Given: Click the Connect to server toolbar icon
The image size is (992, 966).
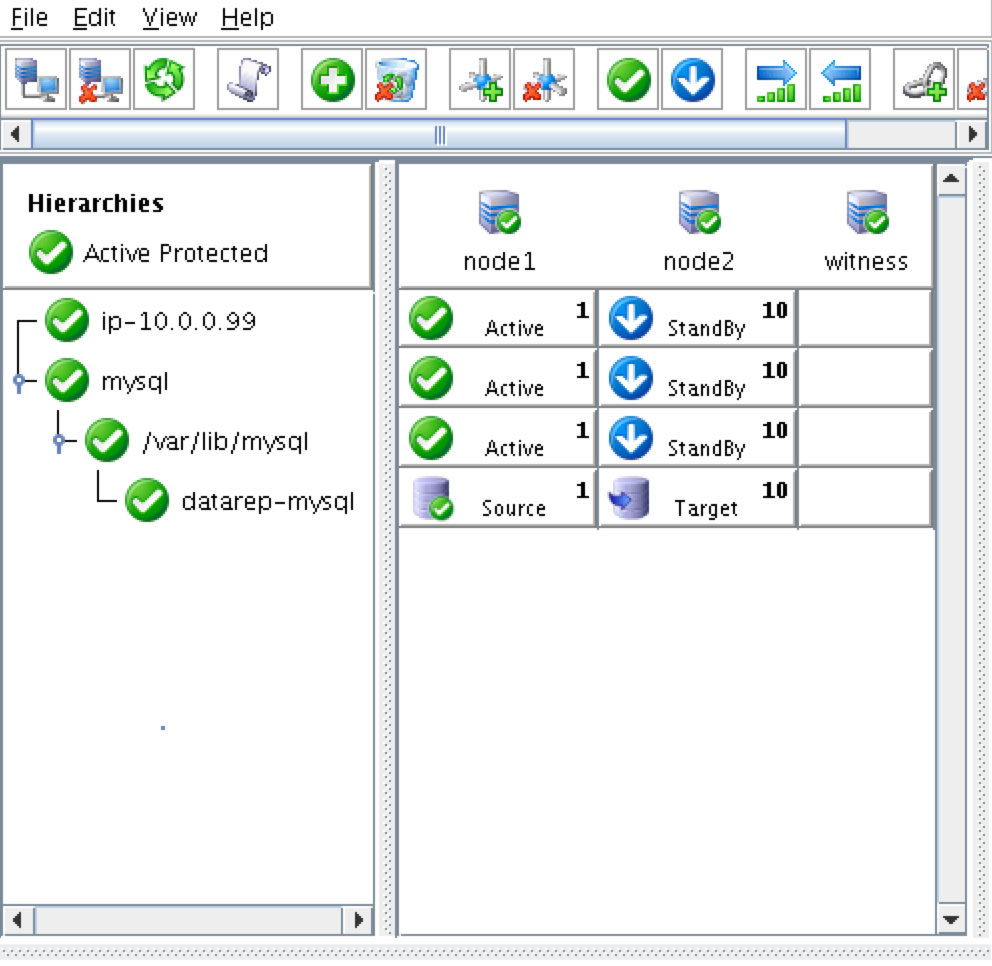Looking at the screenshot, I should coord(36,80).
